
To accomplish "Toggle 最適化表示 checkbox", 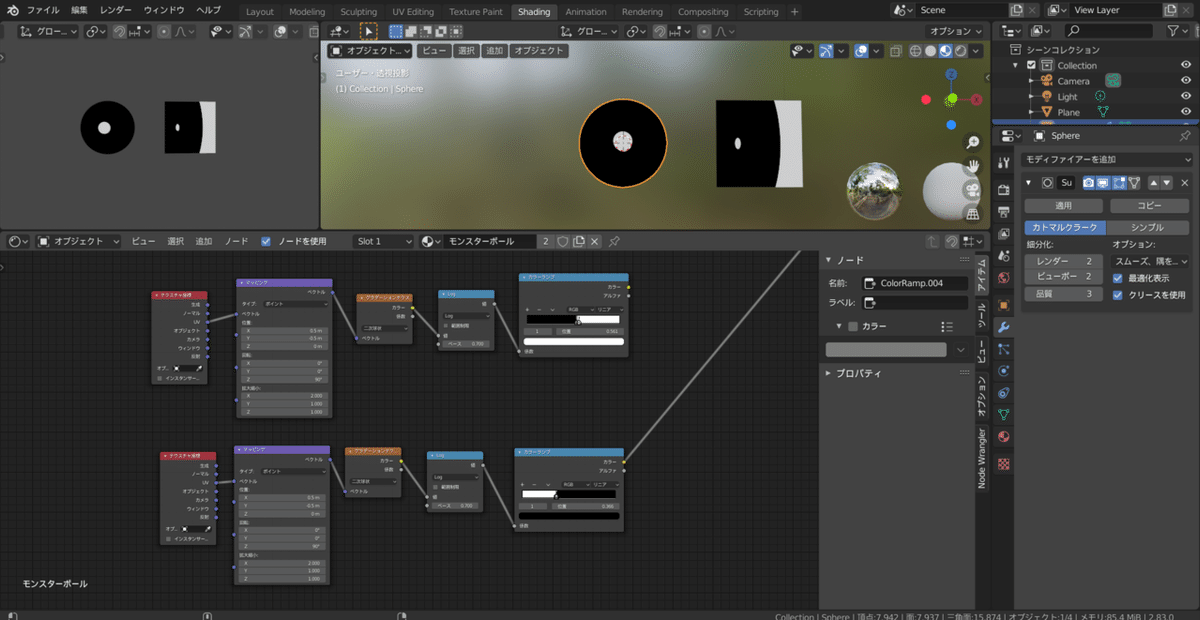I will click(1118, 277).
